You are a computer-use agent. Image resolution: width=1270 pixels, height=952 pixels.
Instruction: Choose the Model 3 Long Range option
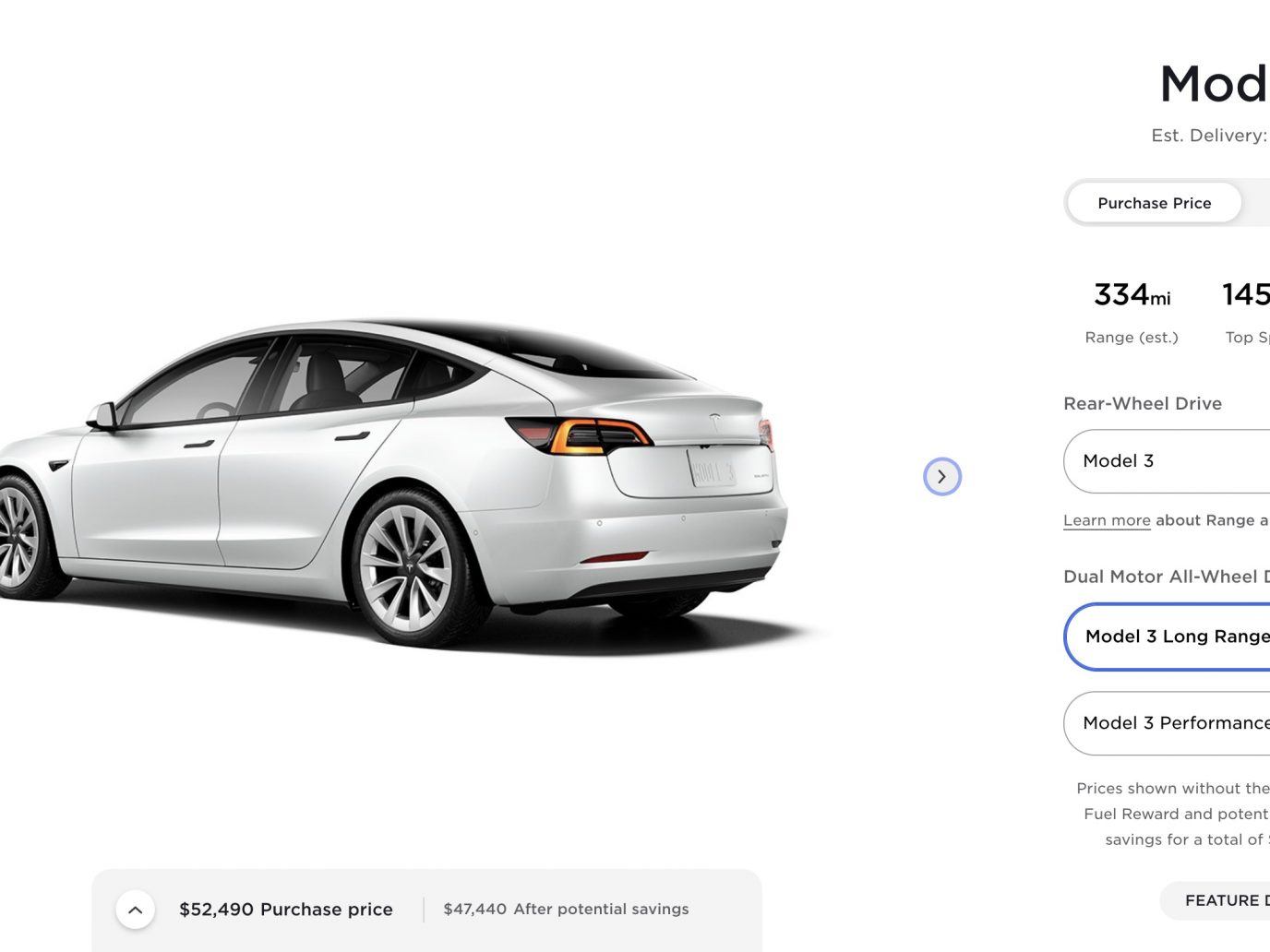coord(1168,637)
